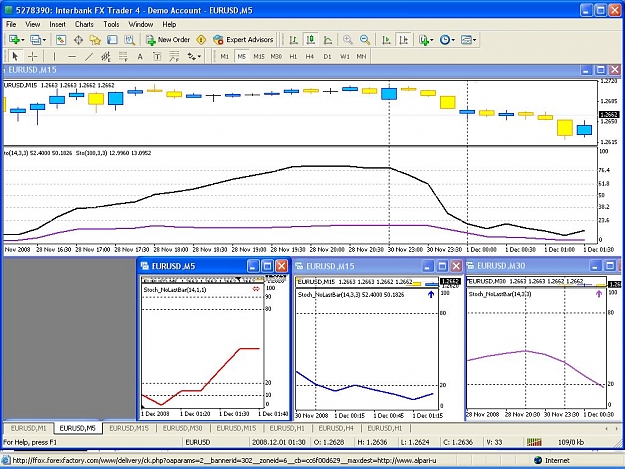Select the equidistant channel tool
This screenshot has width=625, height=469.
[x=106, y=57]
